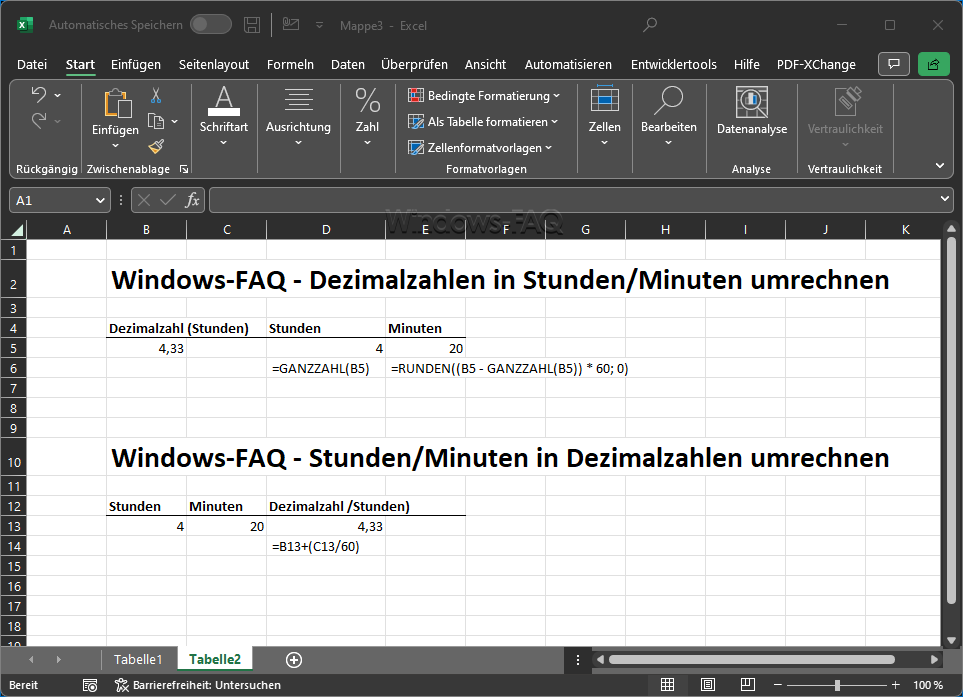
Task: Open the PDF-XChange tab
Action: 816,64
